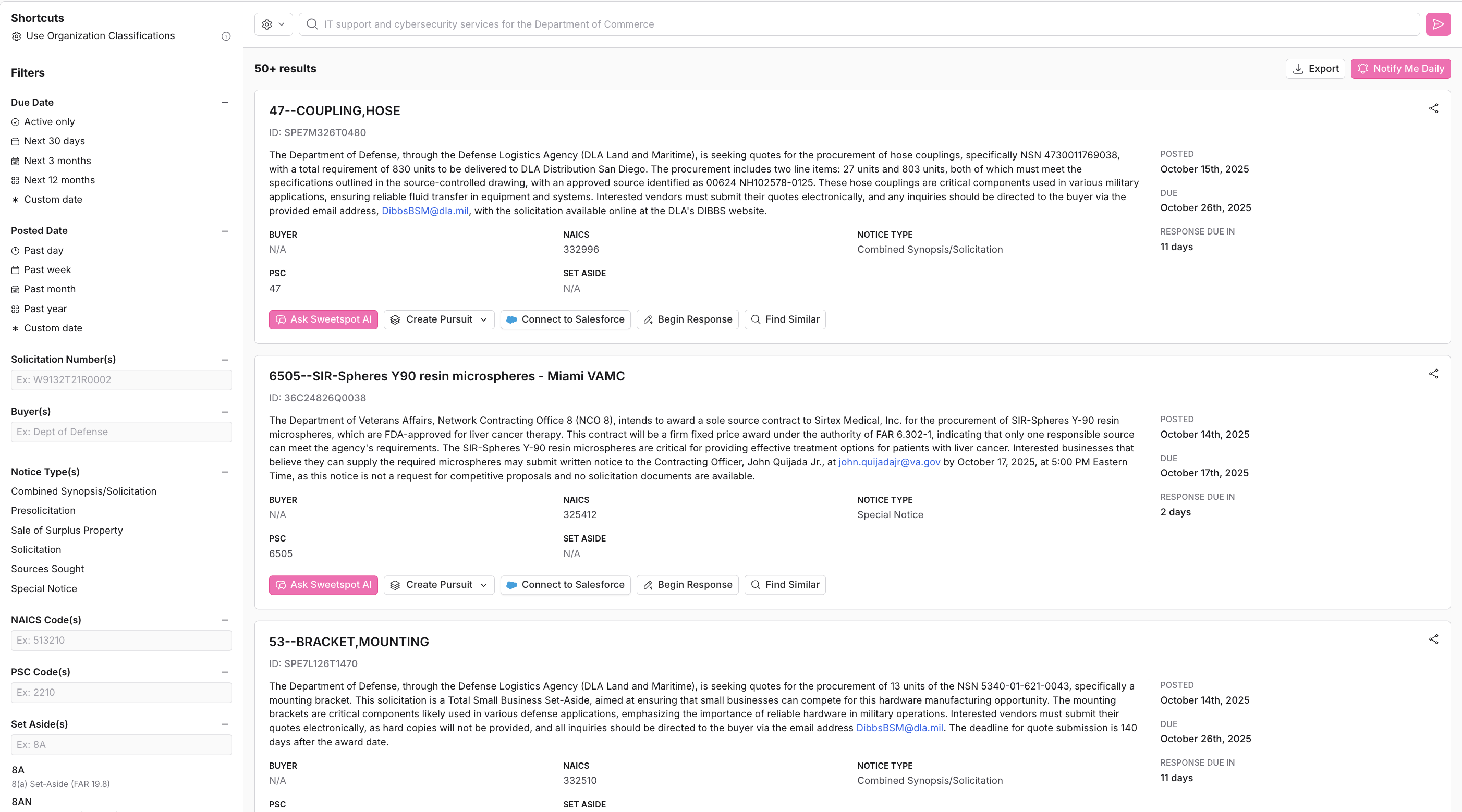Click the Notify Me Daily button
Screen dimensions: 1462x812
click(x=1400, y=69)
